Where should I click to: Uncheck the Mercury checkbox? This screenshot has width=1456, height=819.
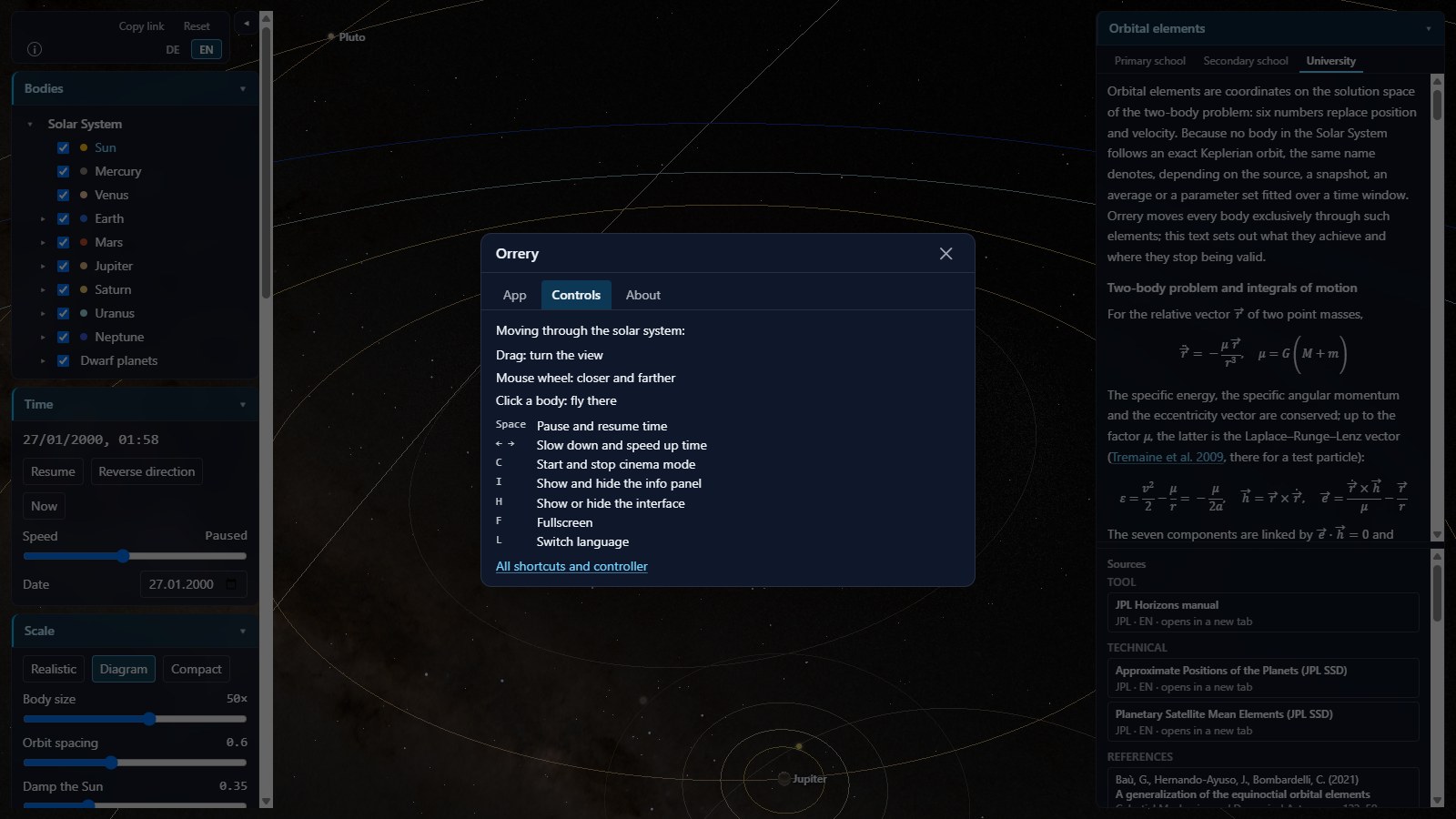(x=63, y=171)
